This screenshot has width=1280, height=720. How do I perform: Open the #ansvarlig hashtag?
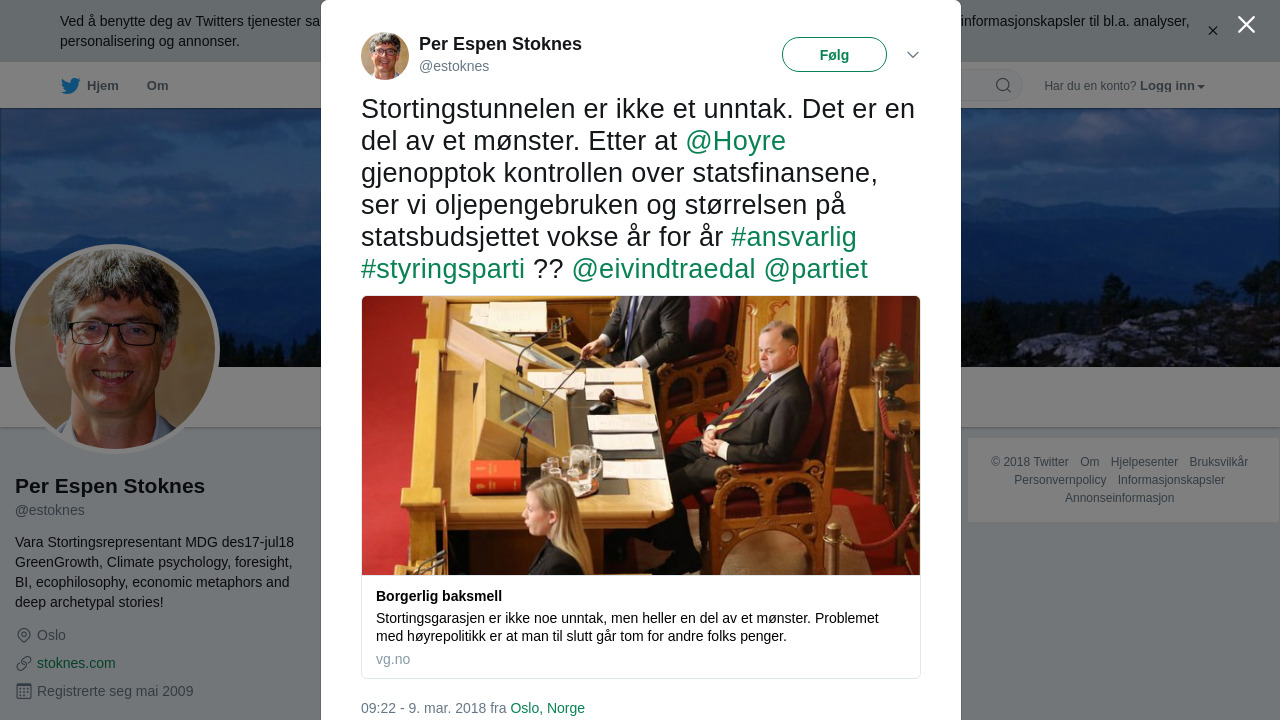pyautogui.click(x=794, y=237)
